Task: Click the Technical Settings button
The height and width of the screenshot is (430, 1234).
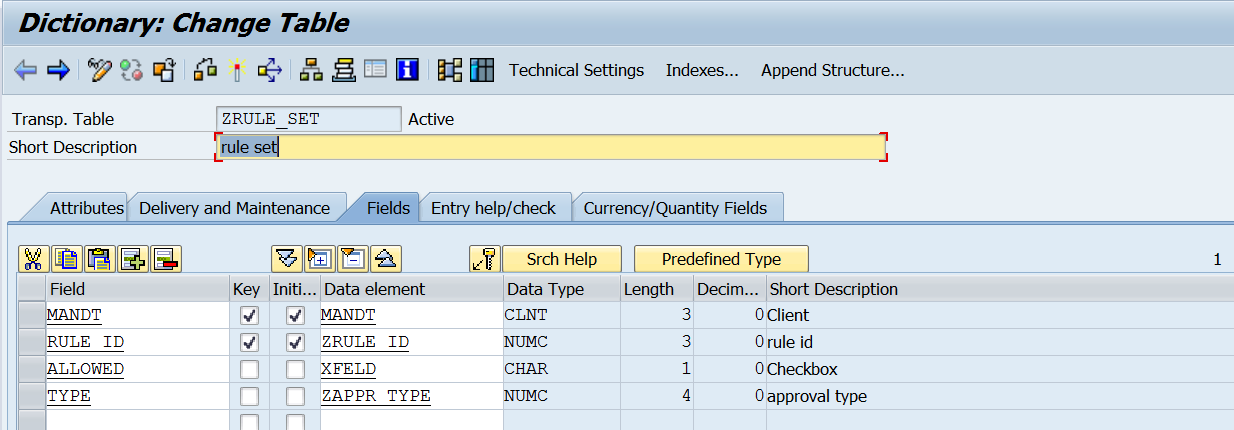Action: [x=576, y=70]
